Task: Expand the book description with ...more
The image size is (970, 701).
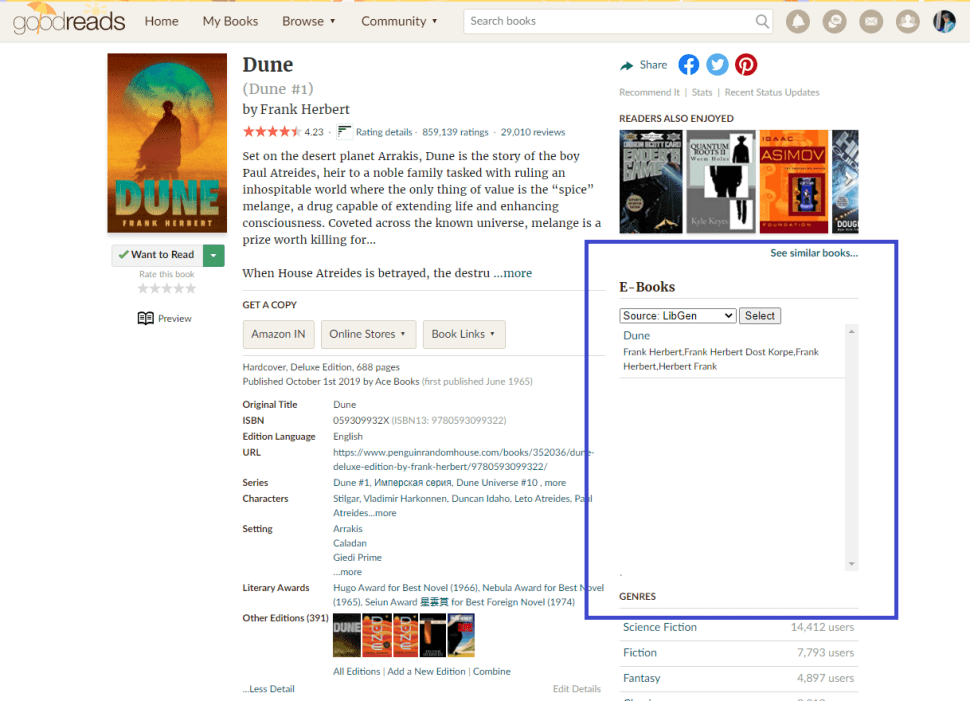Action: pyautogui.click(x=513, y=273)
